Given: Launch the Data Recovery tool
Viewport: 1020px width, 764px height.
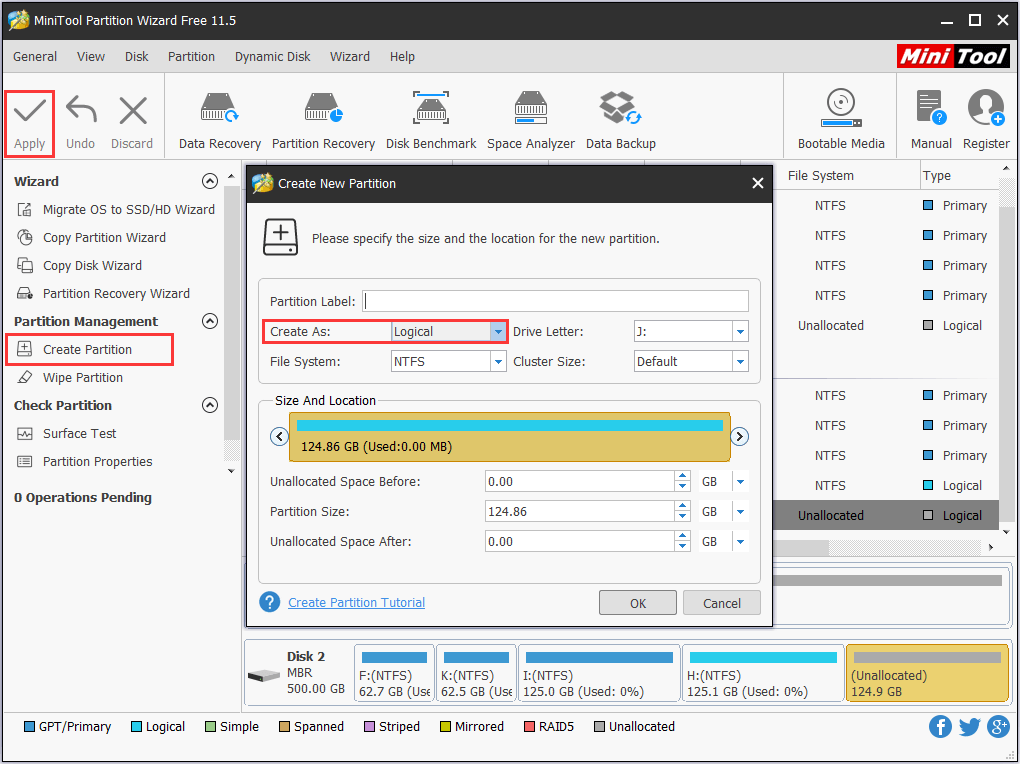Looking at the screenshot, I should pos(220,121).
